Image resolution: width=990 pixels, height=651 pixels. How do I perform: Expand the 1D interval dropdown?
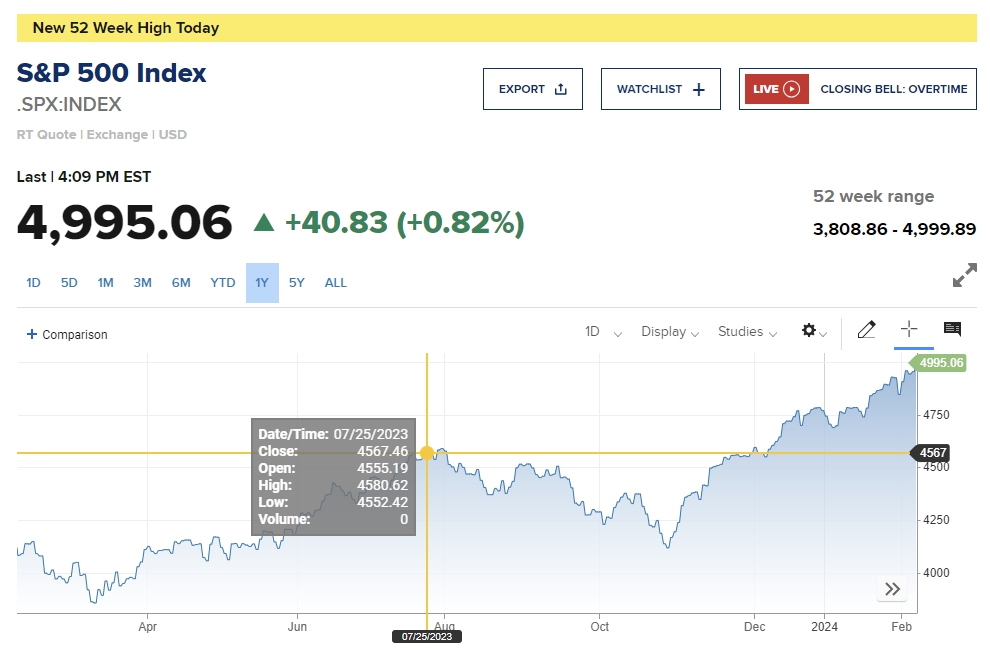604,332
